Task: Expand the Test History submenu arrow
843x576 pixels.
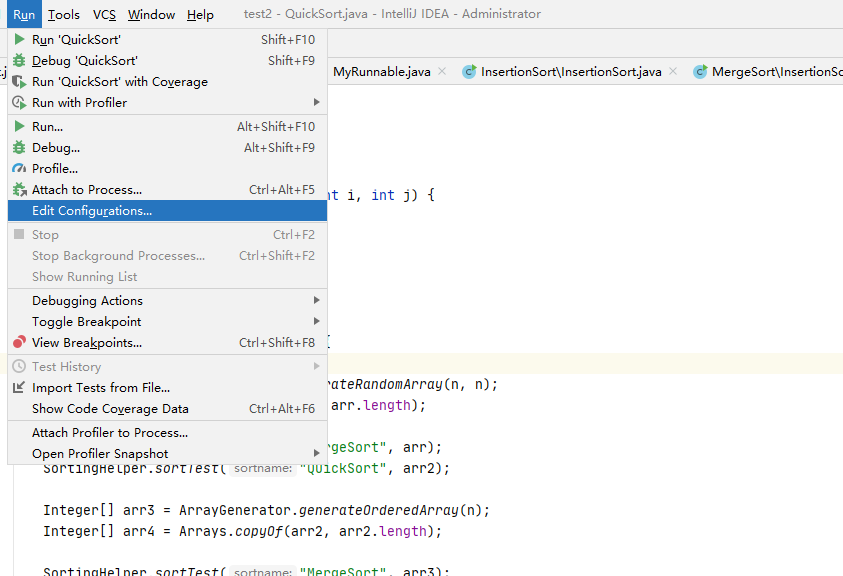Action: (317, 366)
